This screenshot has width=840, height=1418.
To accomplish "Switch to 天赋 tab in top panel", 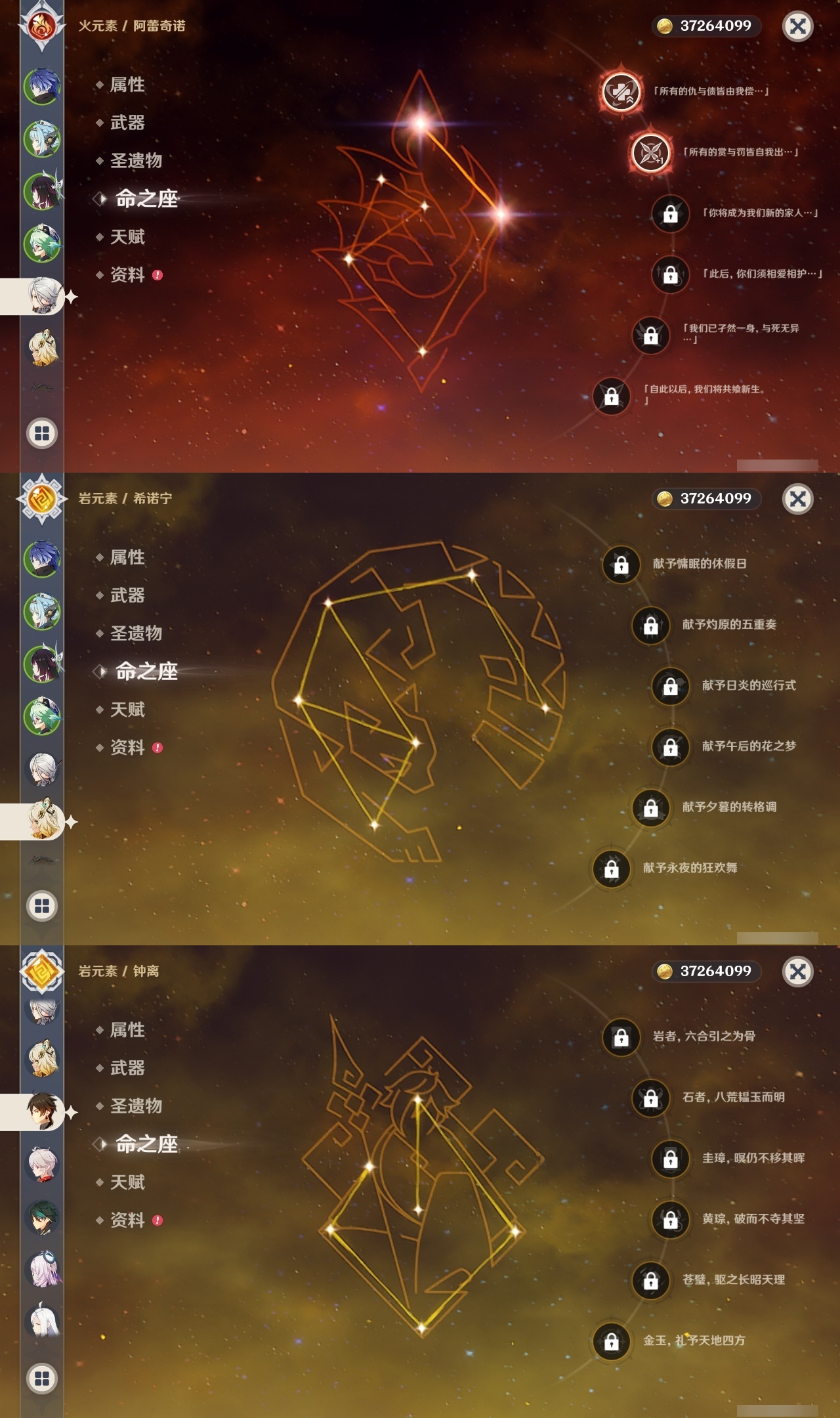I will (127, 237).
